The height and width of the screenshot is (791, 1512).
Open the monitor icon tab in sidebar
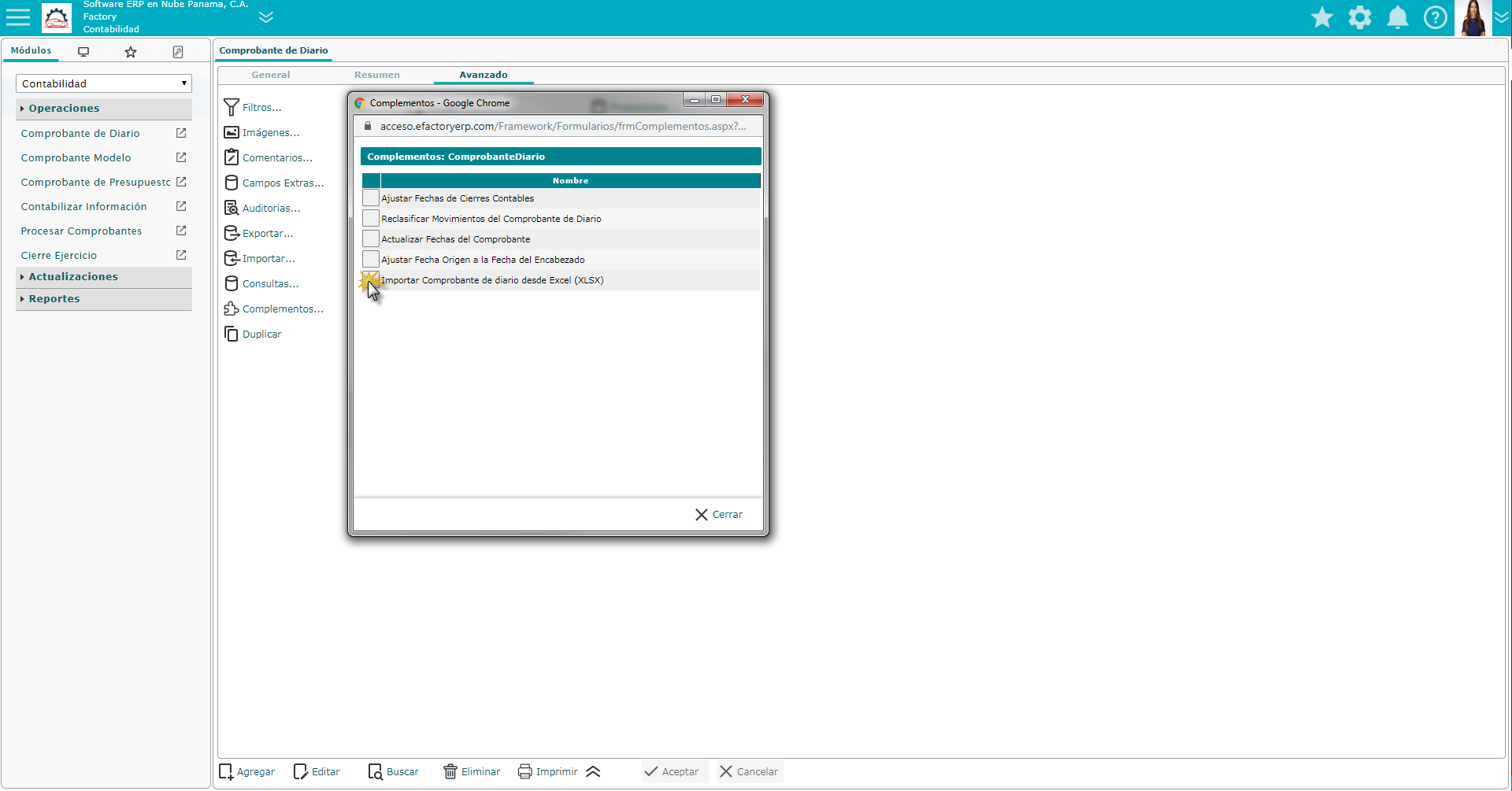(x=83, y=52)
